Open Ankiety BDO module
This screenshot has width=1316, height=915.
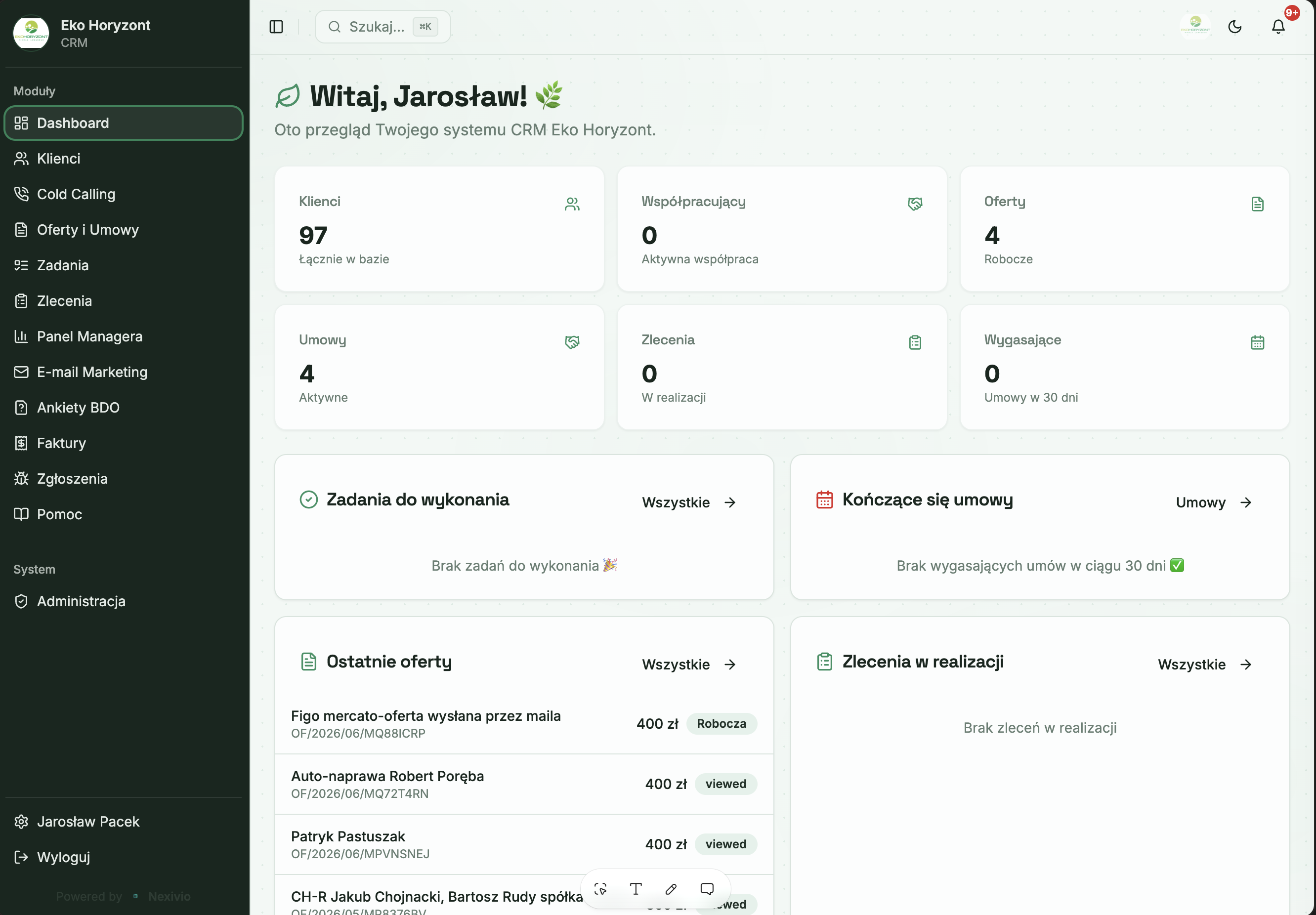[123, 408]
